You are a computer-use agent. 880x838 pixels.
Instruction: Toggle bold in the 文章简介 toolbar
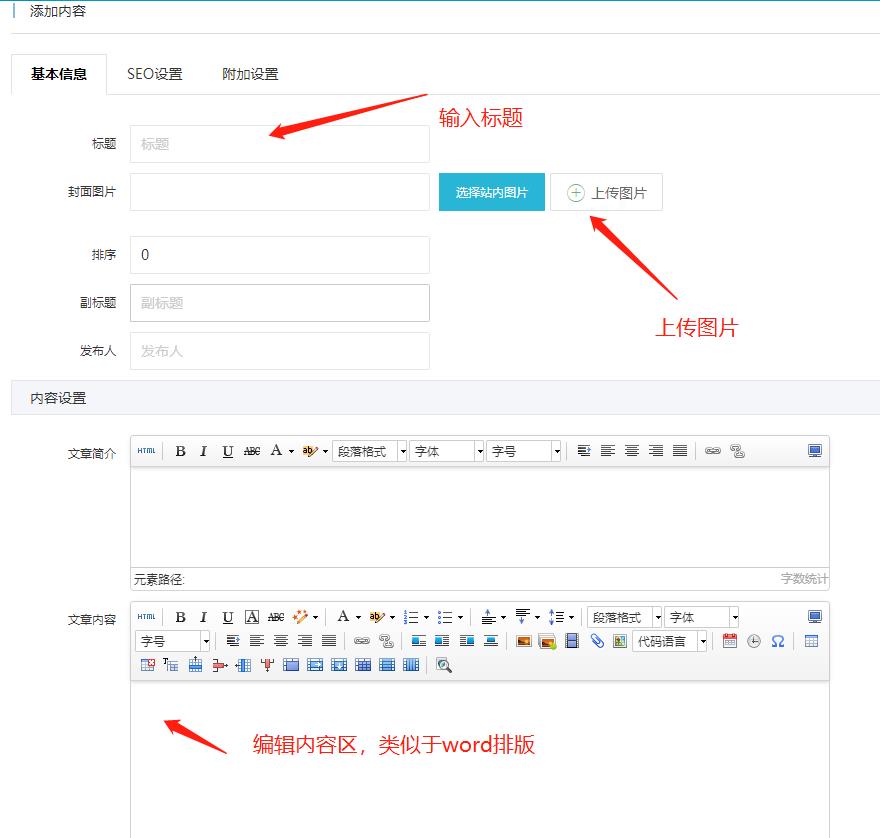[180, 451]
